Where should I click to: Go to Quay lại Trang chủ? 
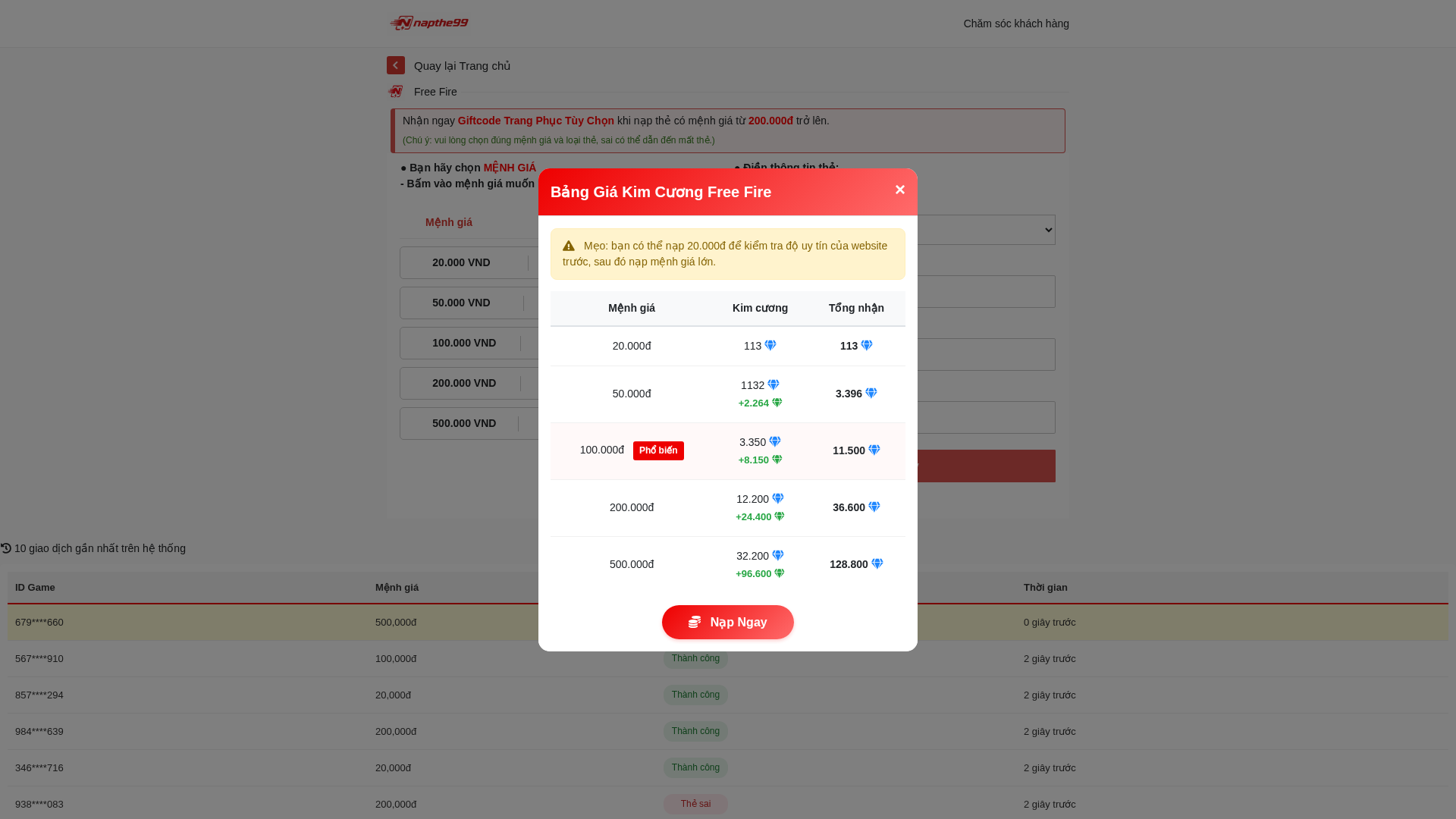point(462,66)
